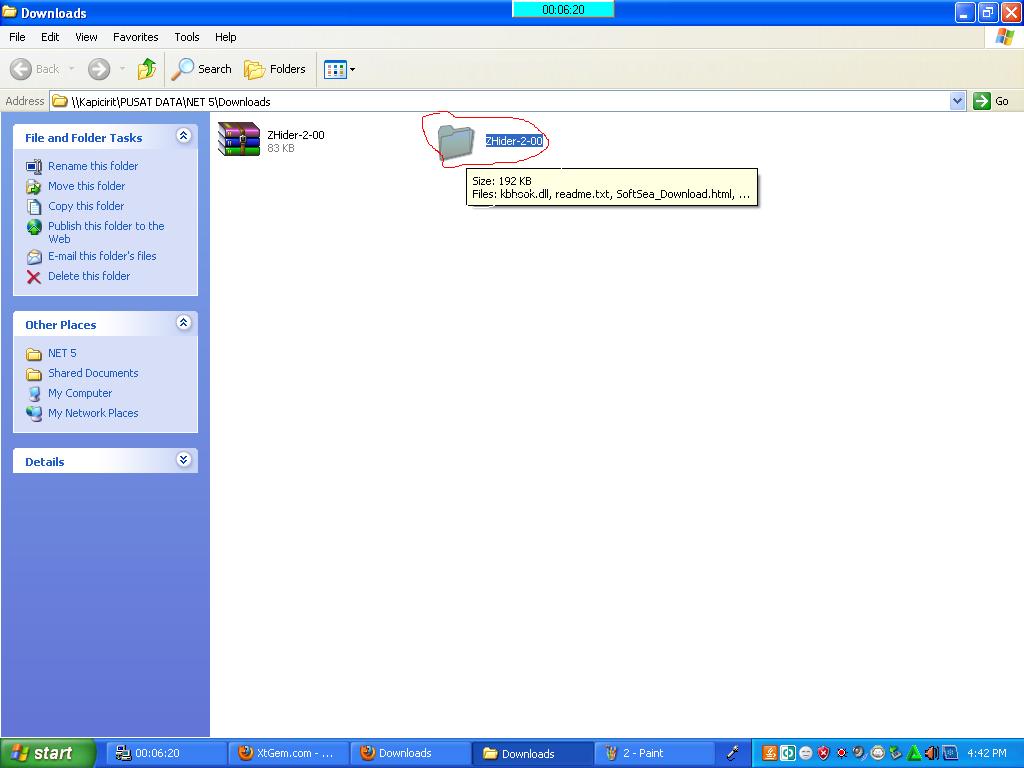This screenshot has width=1024, height=768.
Task: Click the Forward navigation arrow icon
Action: [x=99, y=69]
